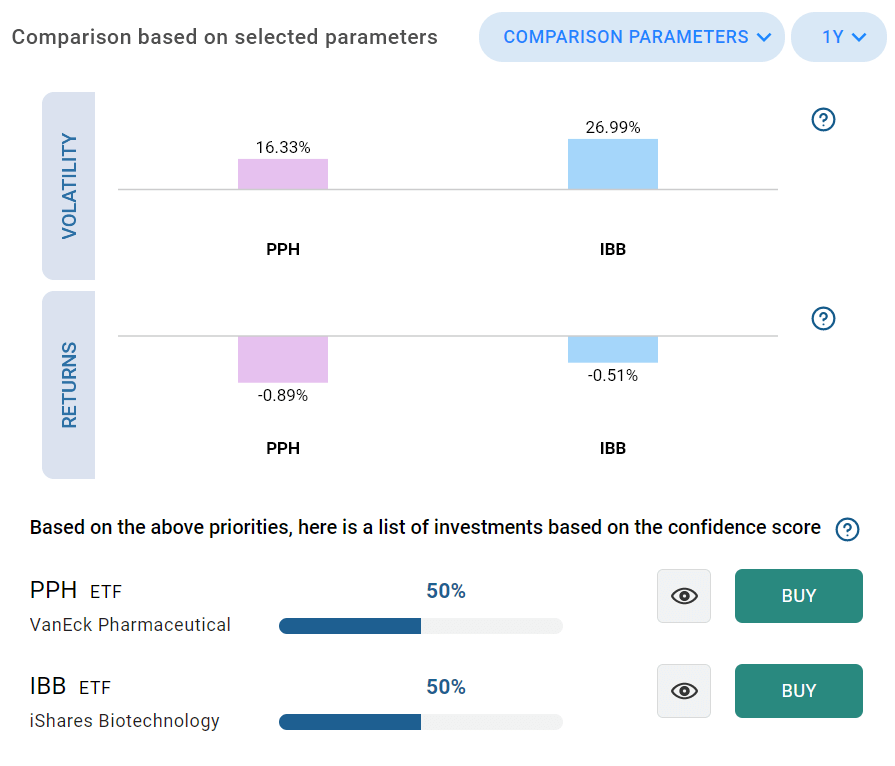Click the IBB -0.51% returns bar

click(x=612, y=349)
